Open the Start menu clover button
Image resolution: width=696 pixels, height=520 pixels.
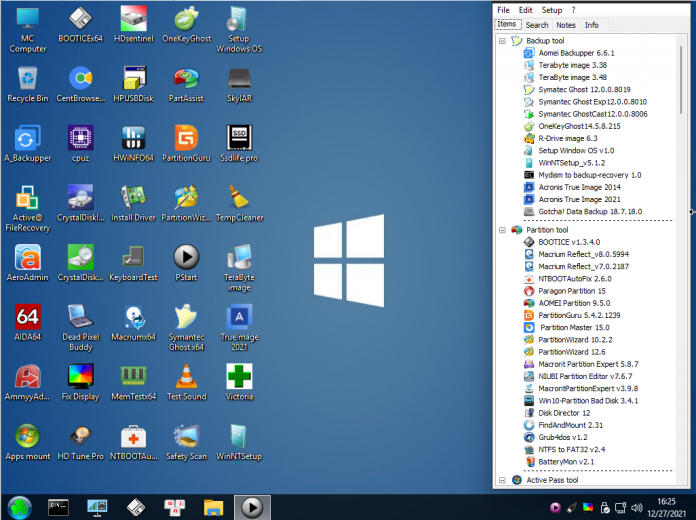coord(19,508)
